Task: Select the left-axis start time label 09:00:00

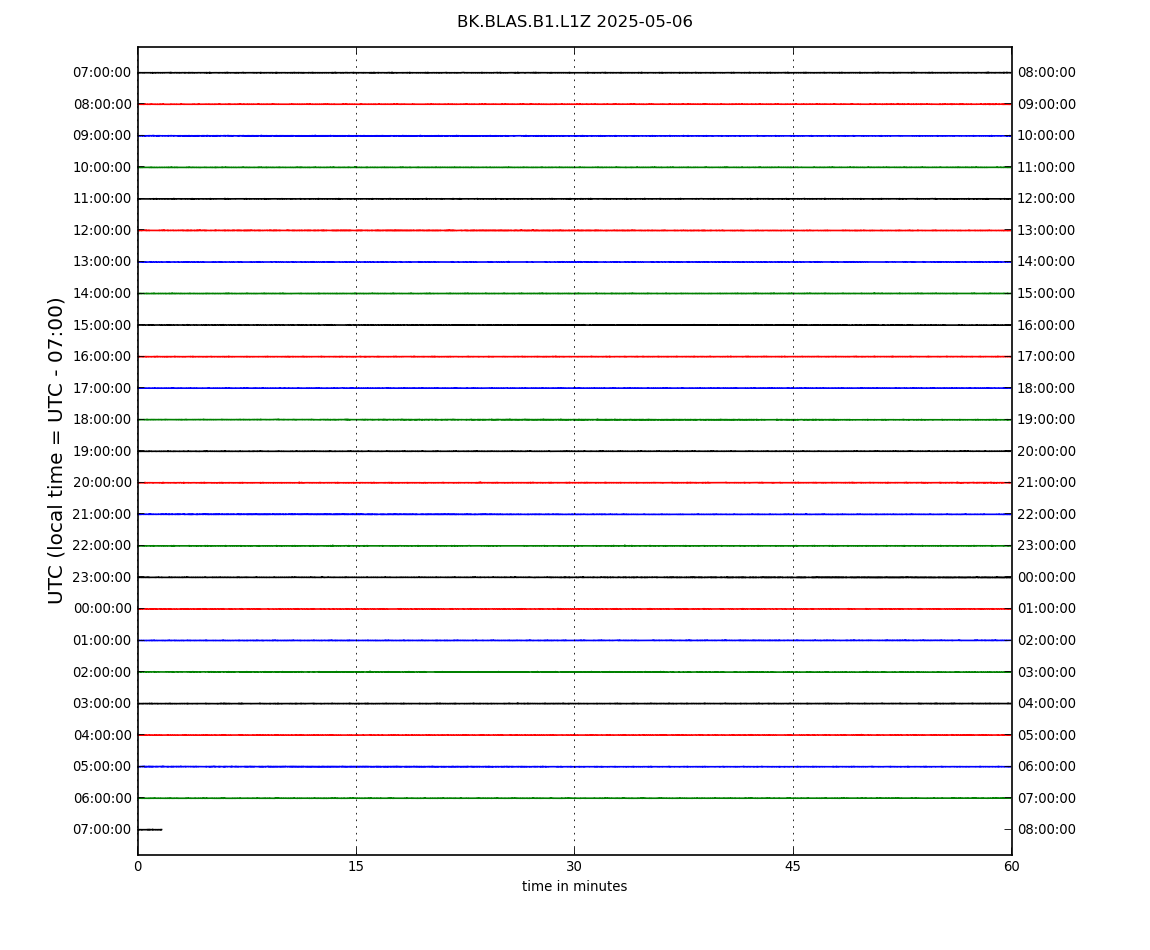Action: click(103, 136)
